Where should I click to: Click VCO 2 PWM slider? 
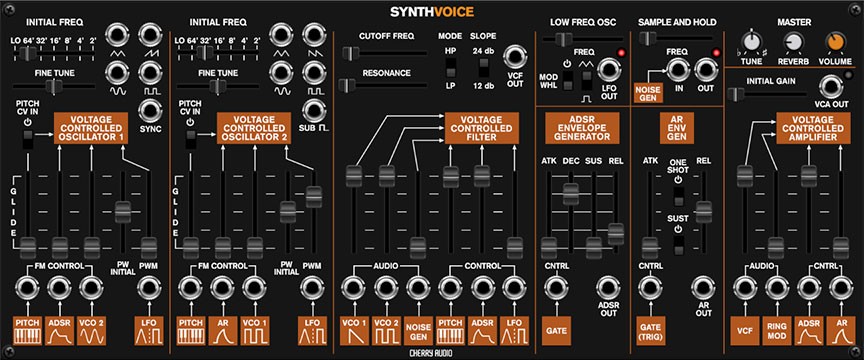click(x=314, y=213)
